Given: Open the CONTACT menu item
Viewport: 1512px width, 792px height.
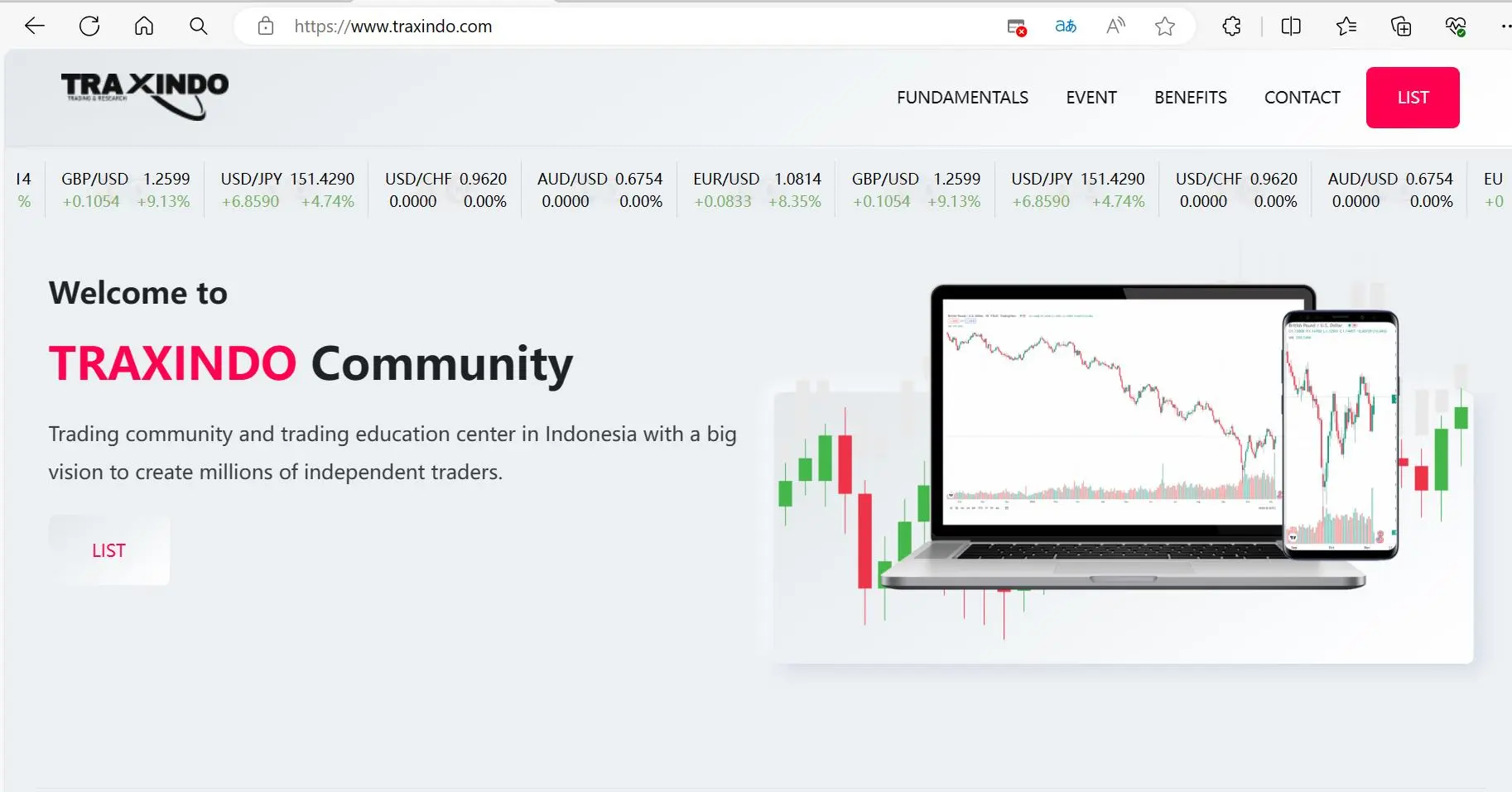Looking at the screenshot, I should (x=1302, y=98).
